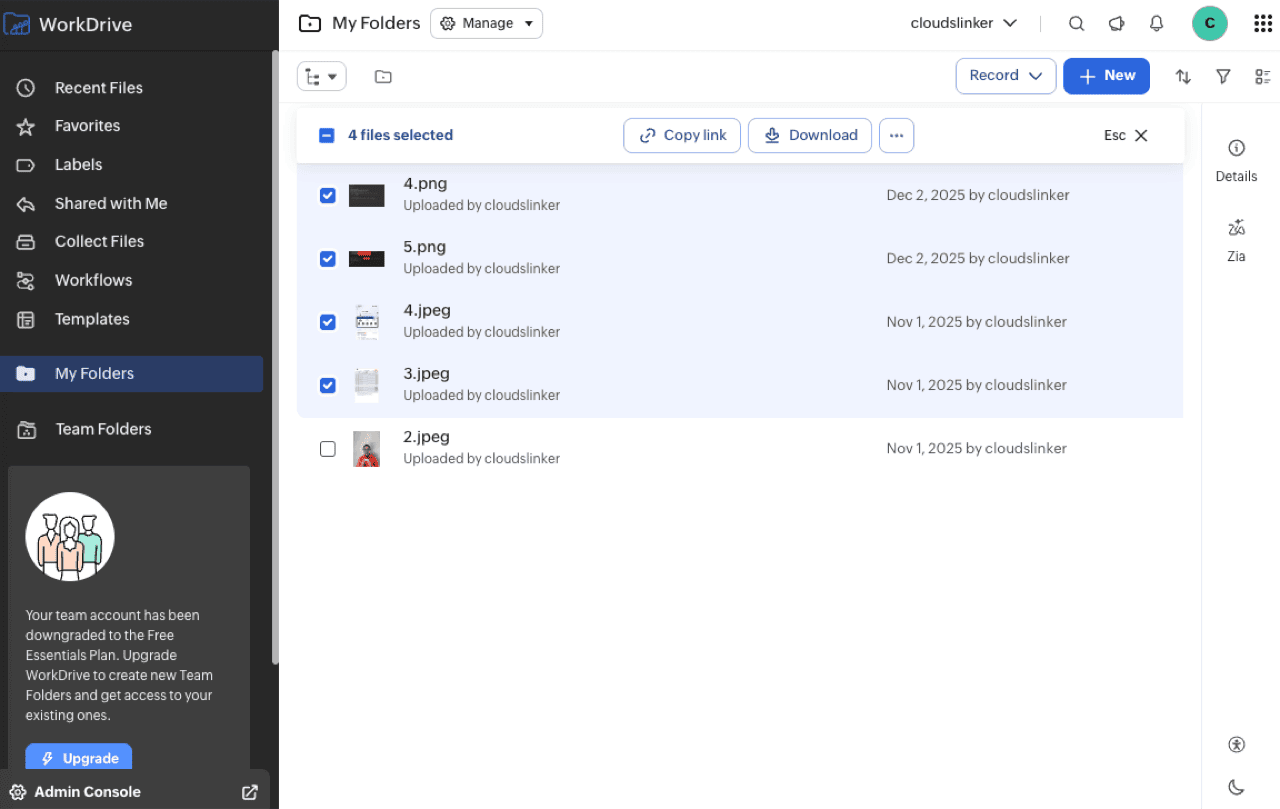Open Team Folders in the sidebar
Viewport: 1280px width, 809px height.
pos(103,430)
